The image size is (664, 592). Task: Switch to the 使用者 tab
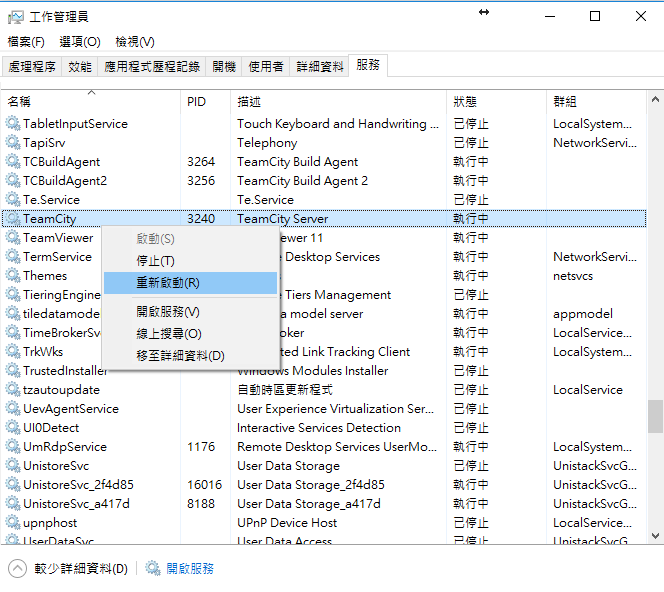click(x=266, y=66)
